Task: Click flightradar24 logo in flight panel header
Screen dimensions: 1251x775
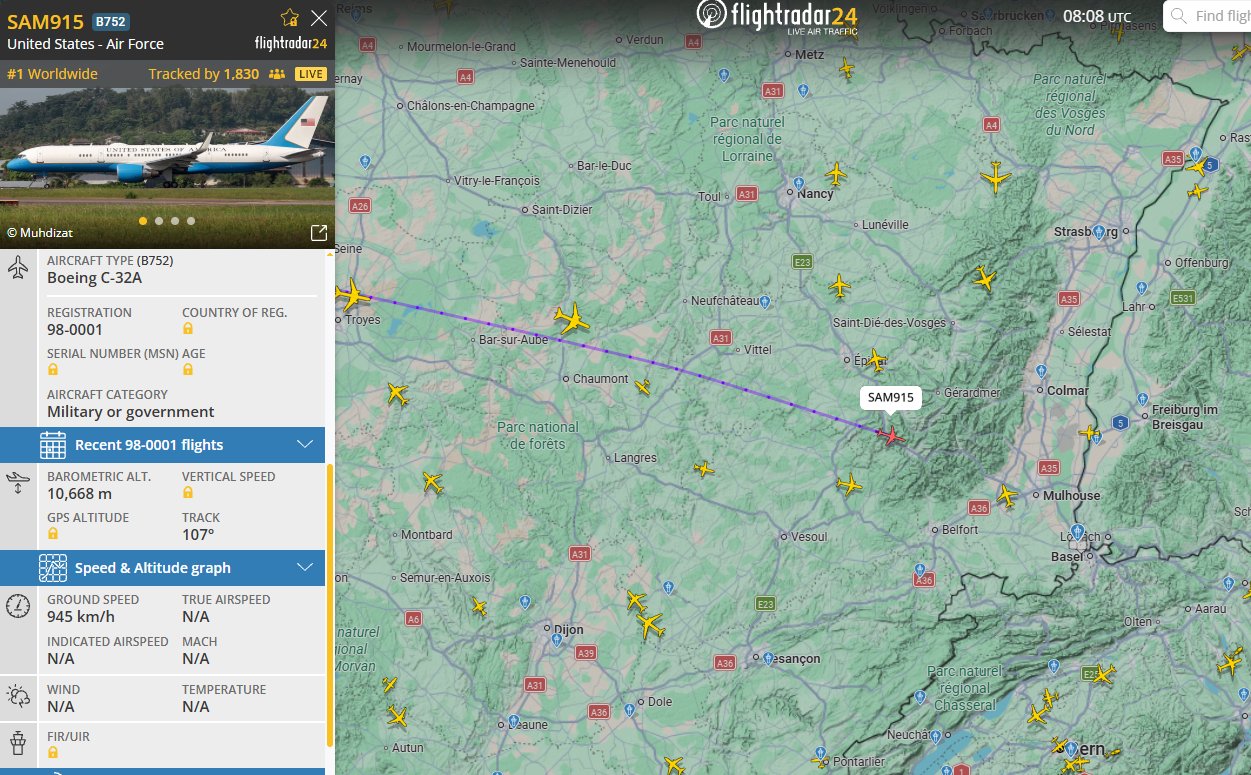Action: click(x=291, y=43)
